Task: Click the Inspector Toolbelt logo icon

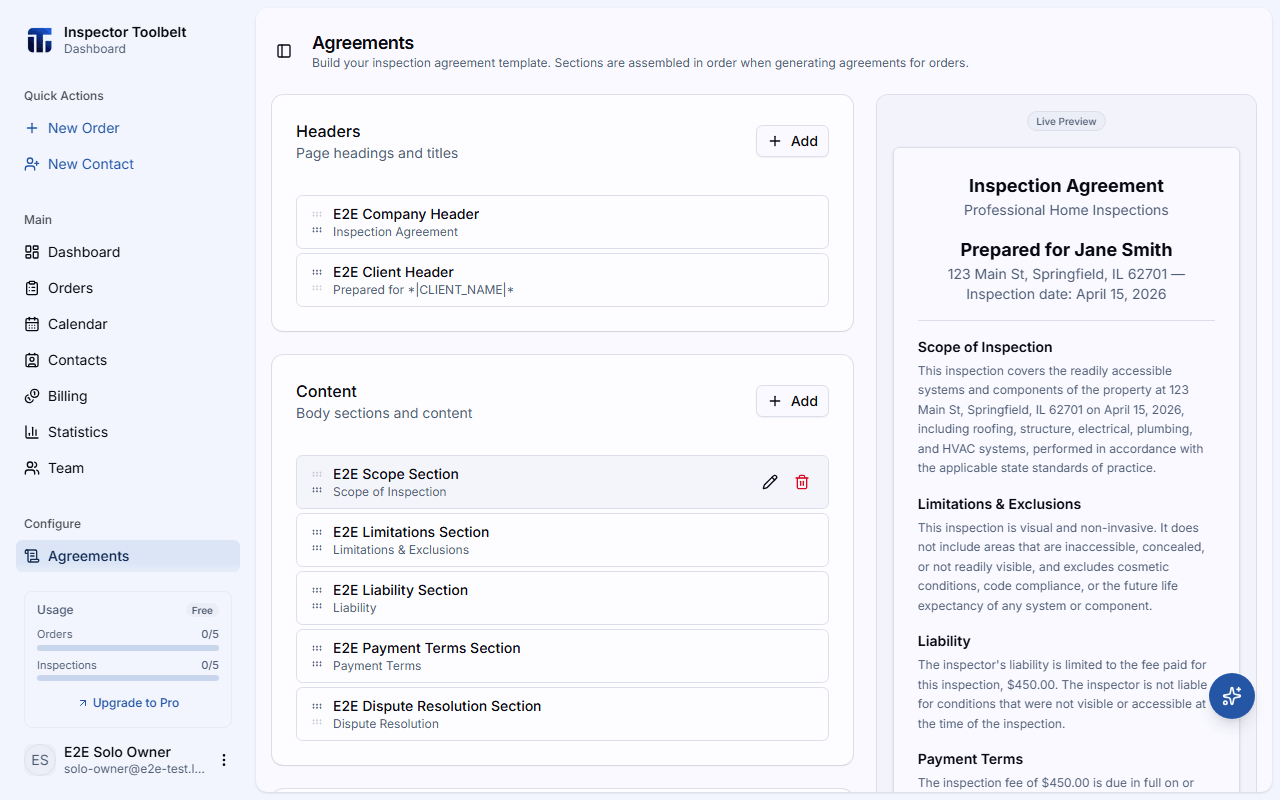Action: [39, 40]
